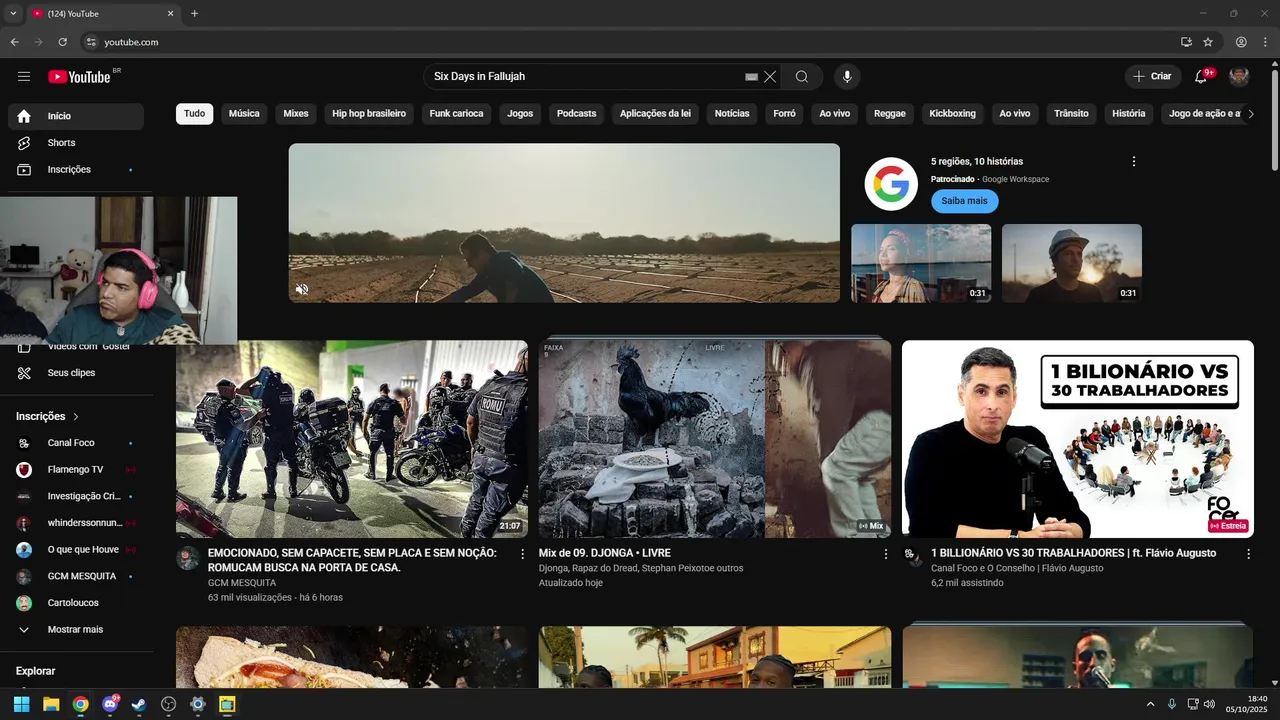Clear the search text with the X
The height and width of the screenshot is (720, 1280).
click(770, 77)
